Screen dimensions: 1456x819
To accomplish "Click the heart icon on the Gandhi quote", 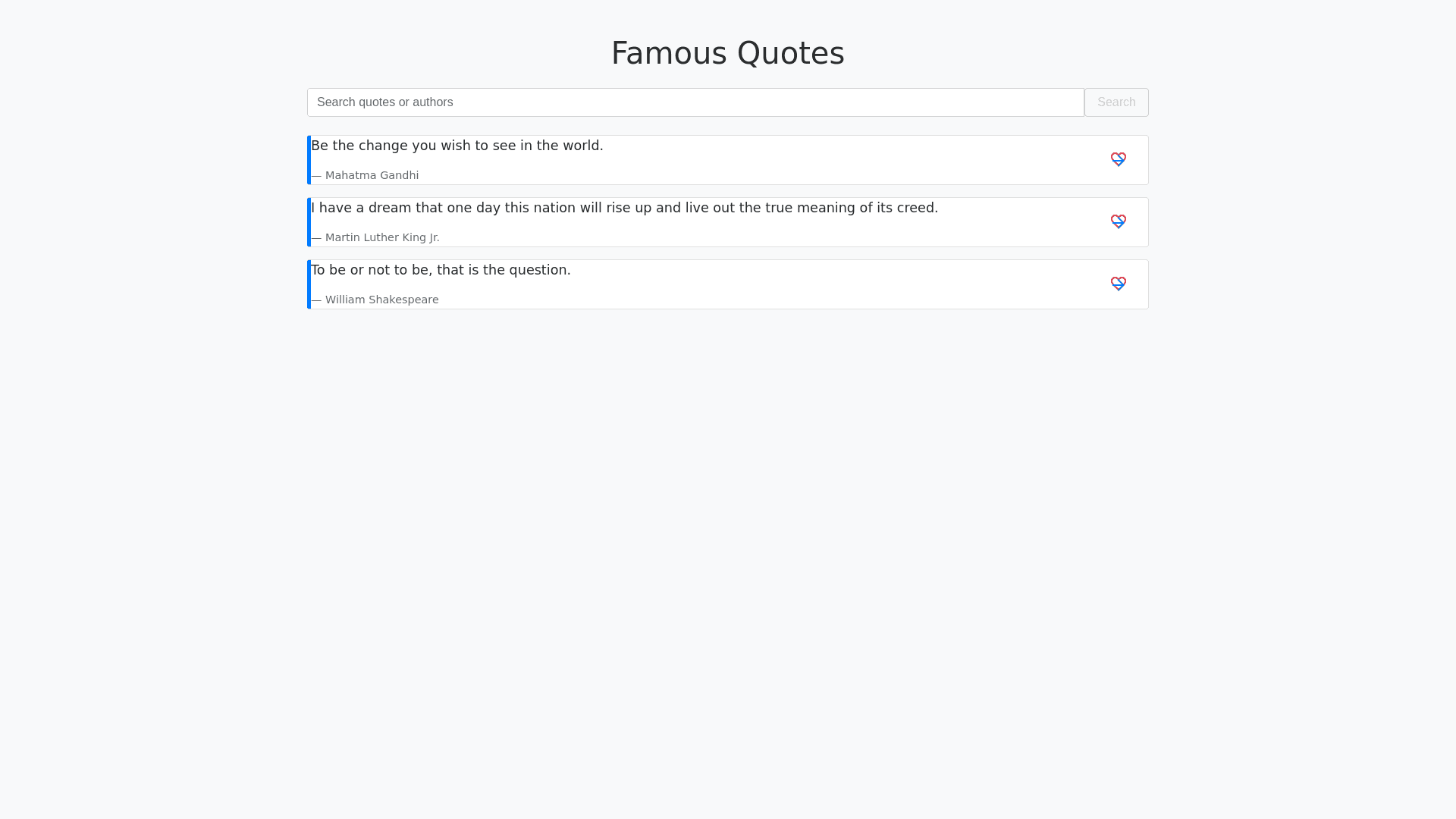I will [1118, 159].
